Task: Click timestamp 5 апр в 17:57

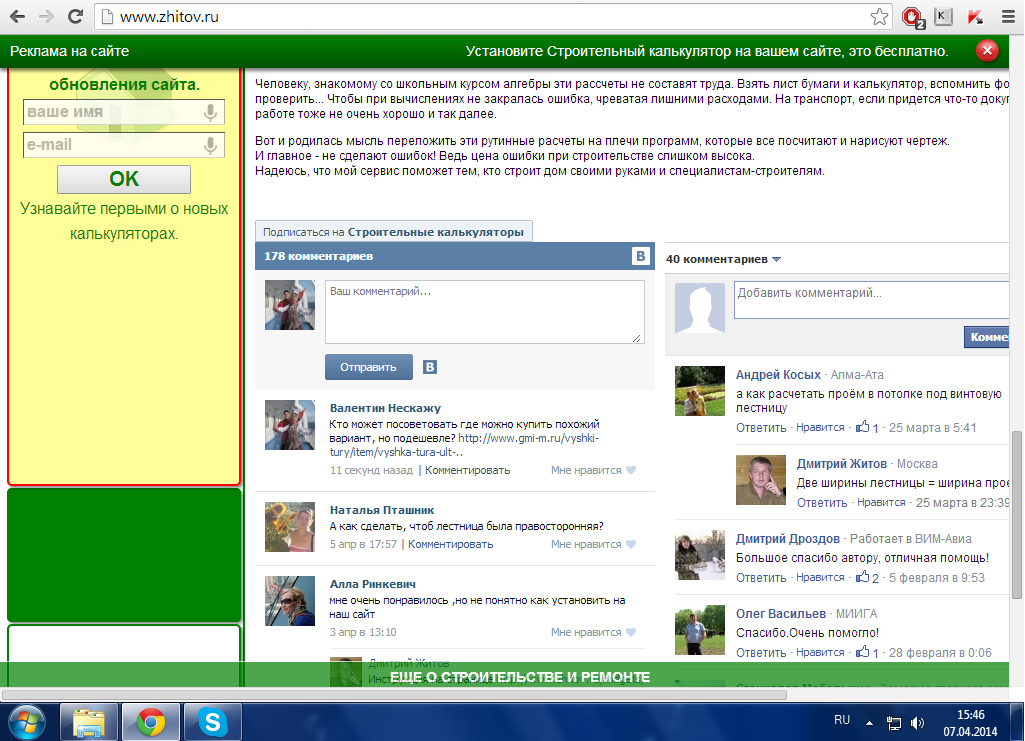Action: pos(363,544)
